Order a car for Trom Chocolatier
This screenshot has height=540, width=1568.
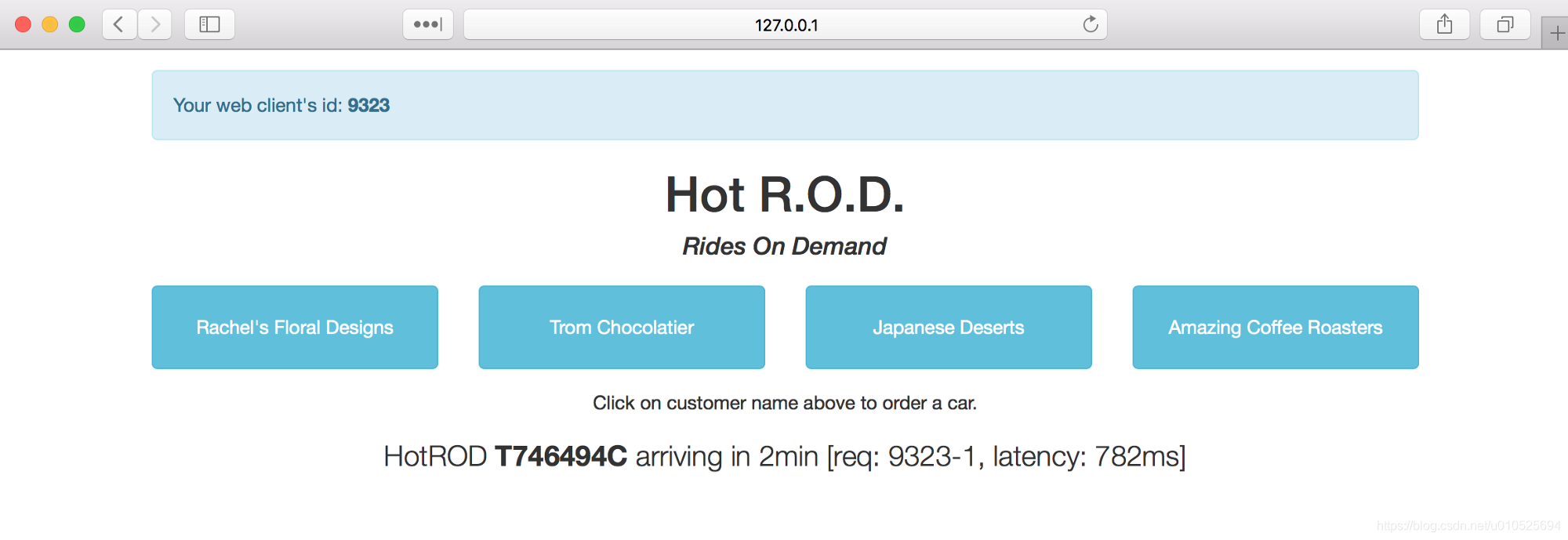(x=622, y=327)
